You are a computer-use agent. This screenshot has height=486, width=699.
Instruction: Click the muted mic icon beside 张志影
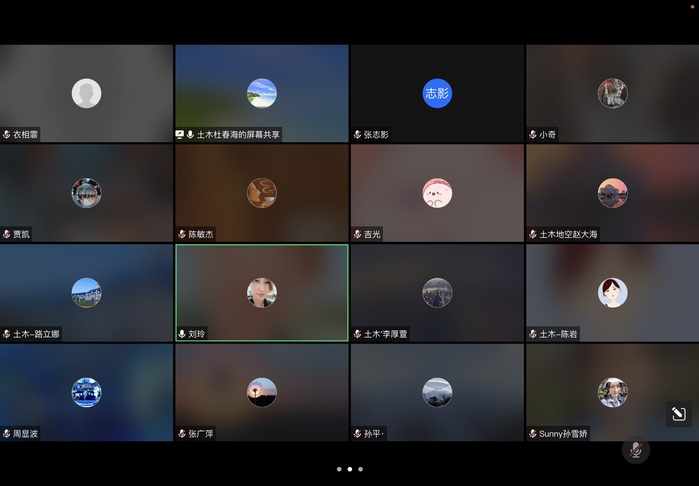click(357, 134)
